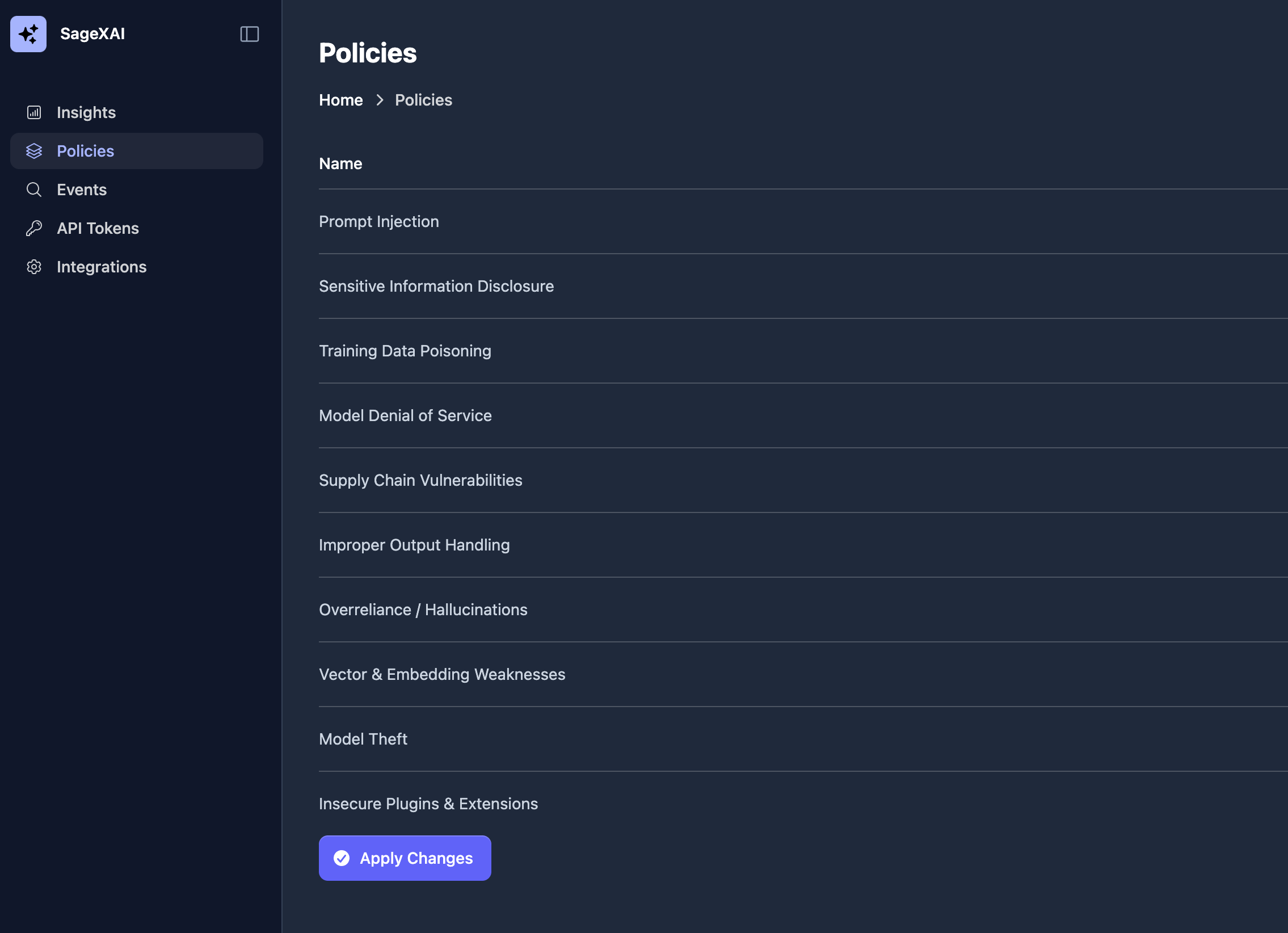Click the Events magnifier icon

click(34, 190)
